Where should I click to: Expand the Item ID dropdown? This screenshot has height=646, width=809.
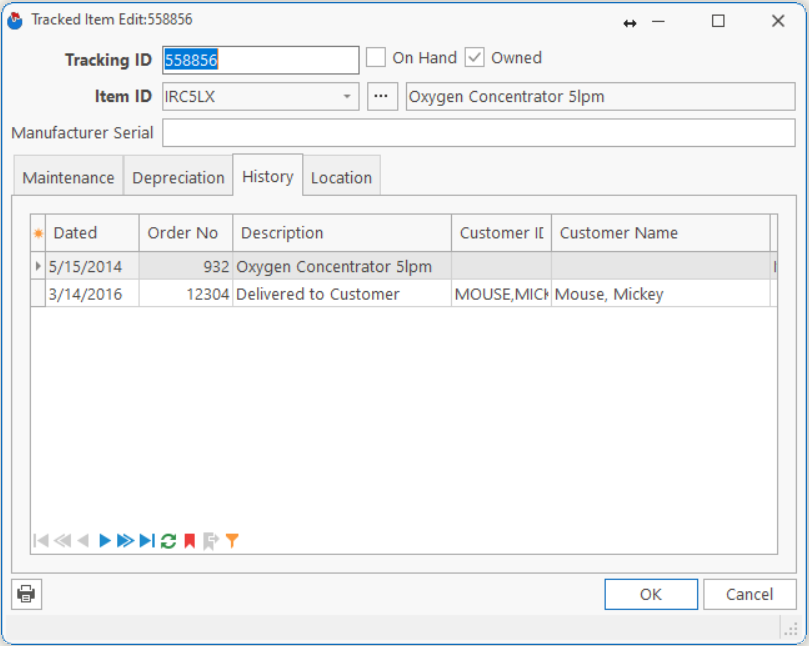347,97
